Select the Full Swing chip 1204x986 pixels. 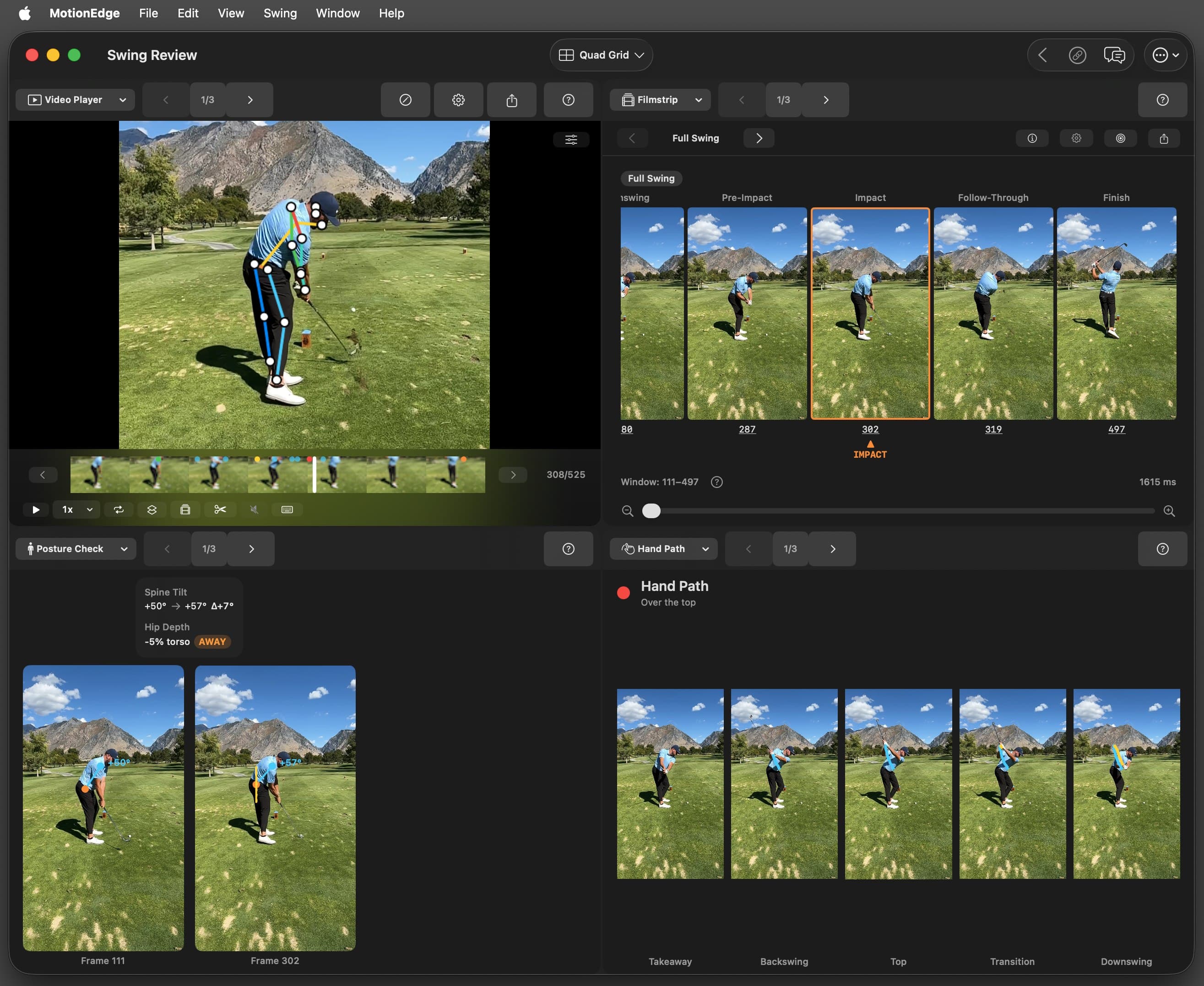(651, 179)
